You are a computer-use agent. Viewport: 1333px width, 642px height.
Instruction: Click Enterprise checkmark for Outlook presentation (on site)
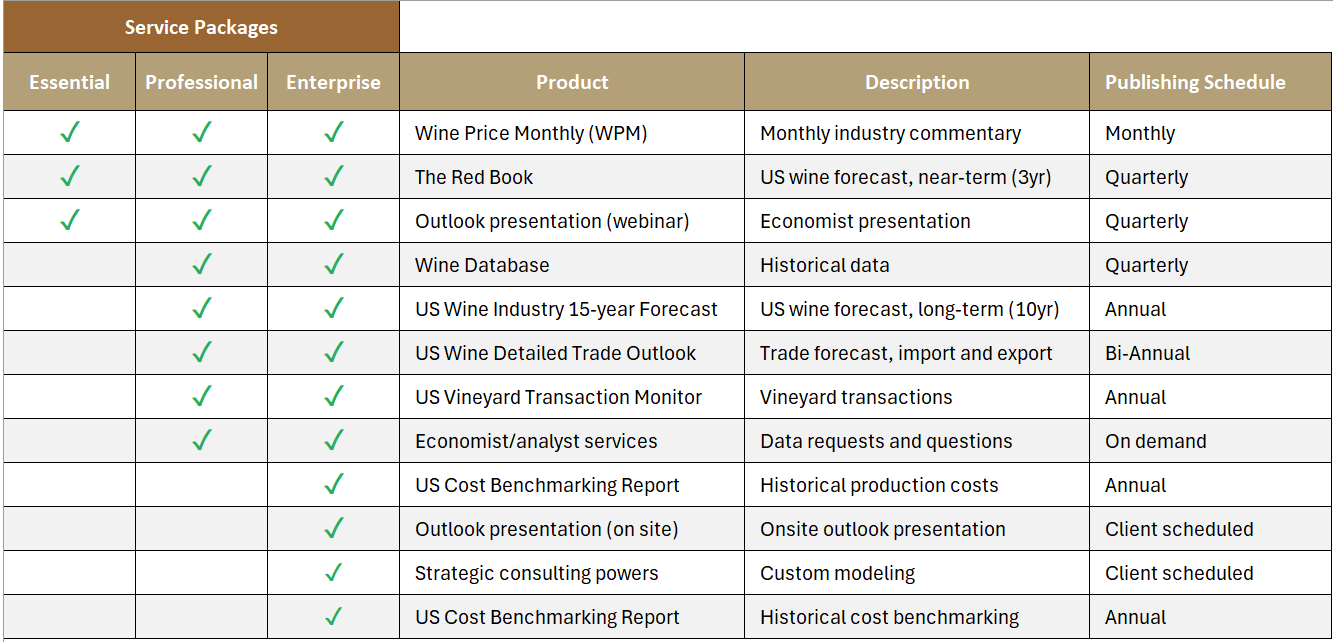[334, 528]
